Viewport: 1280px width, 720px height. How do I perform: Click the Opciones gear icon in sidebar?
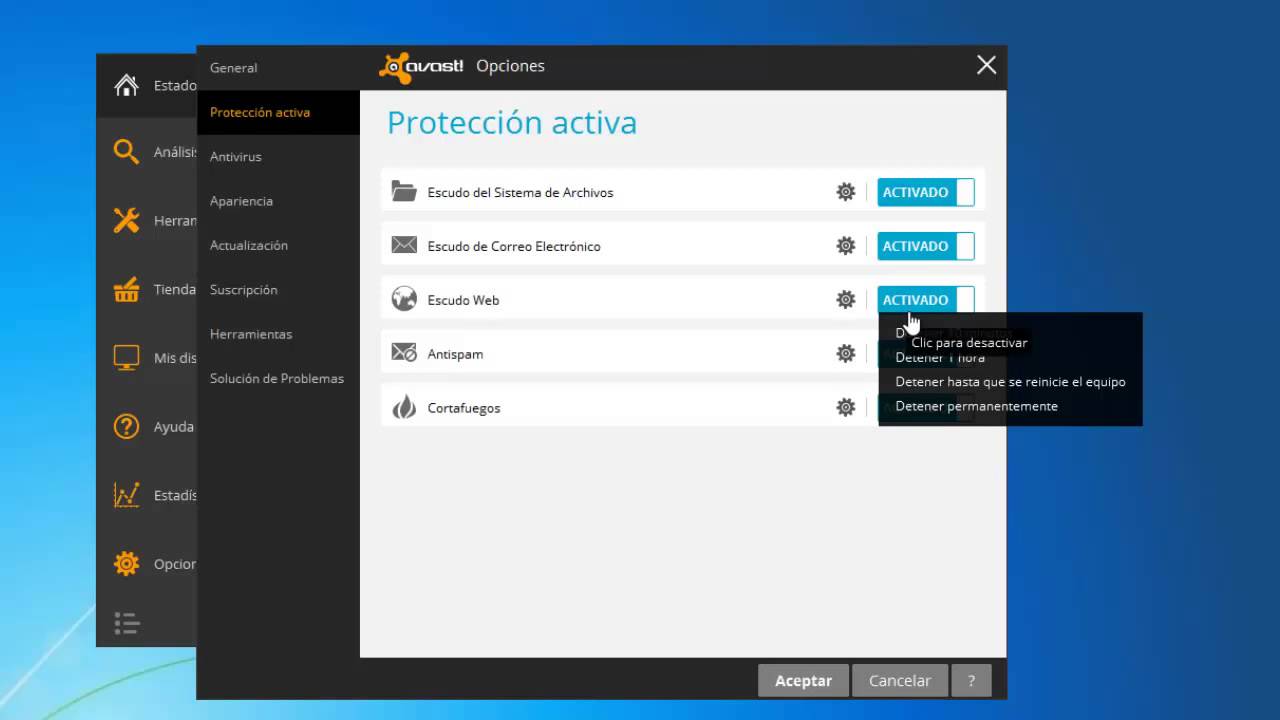126,564
